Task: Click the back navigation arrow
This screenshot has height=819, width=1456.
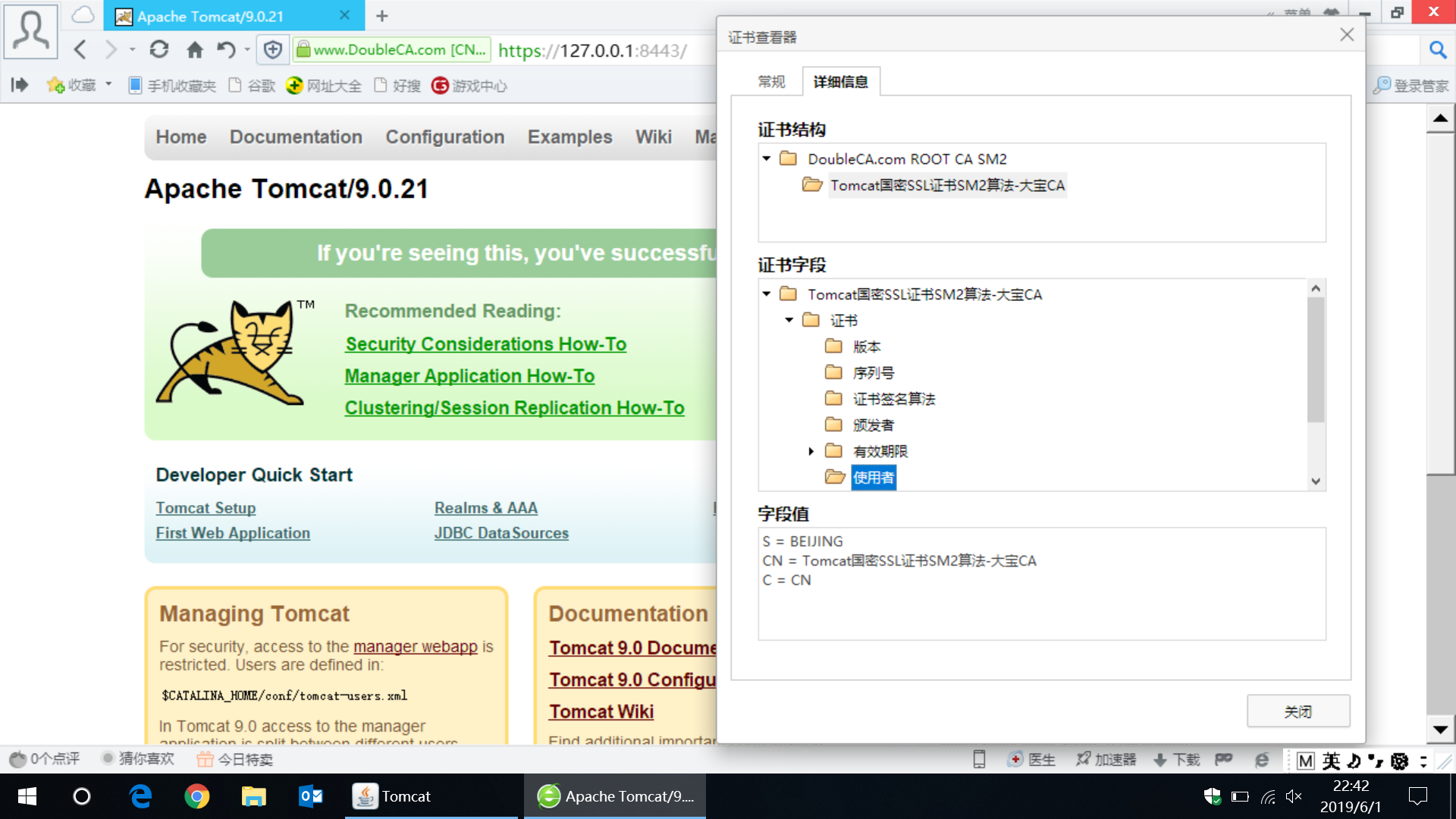Action: pyautogui.click(x=80, y=50)
